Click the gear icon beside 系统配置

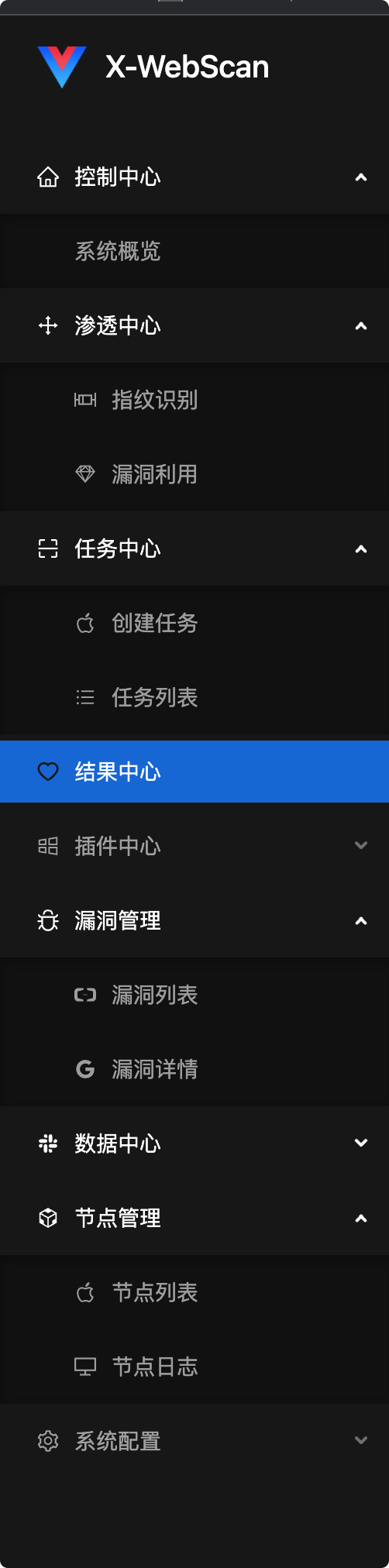[48, 1441]
